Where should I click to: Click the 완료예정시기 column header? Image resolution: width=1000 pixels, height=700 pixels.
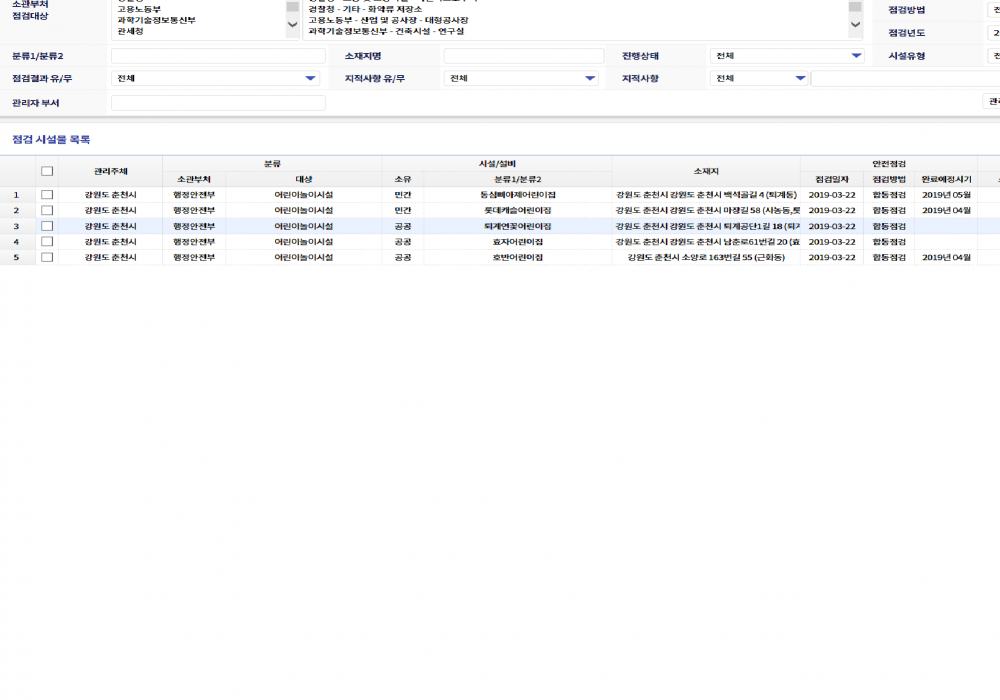946,179
